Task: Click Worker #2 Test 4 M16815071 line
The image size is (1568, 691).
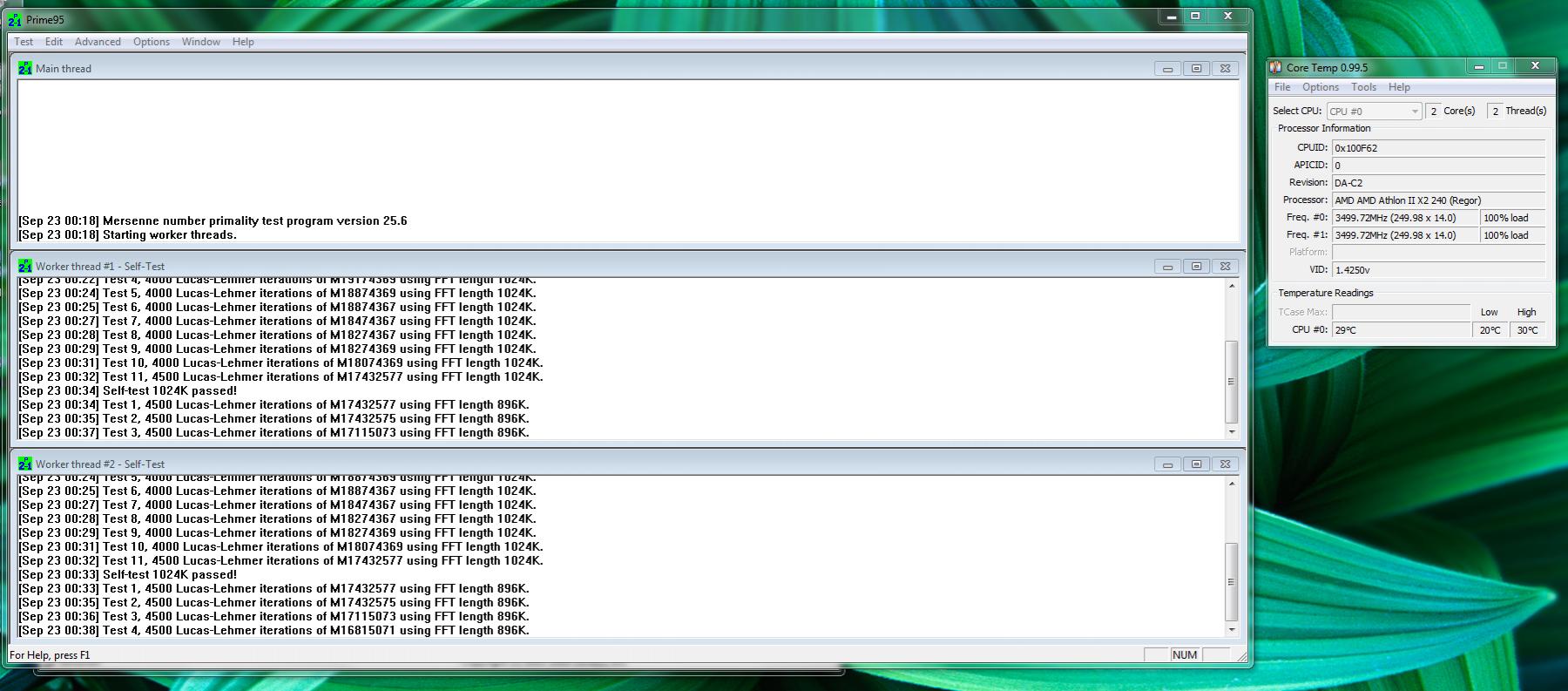Action: tap(274, 631)
